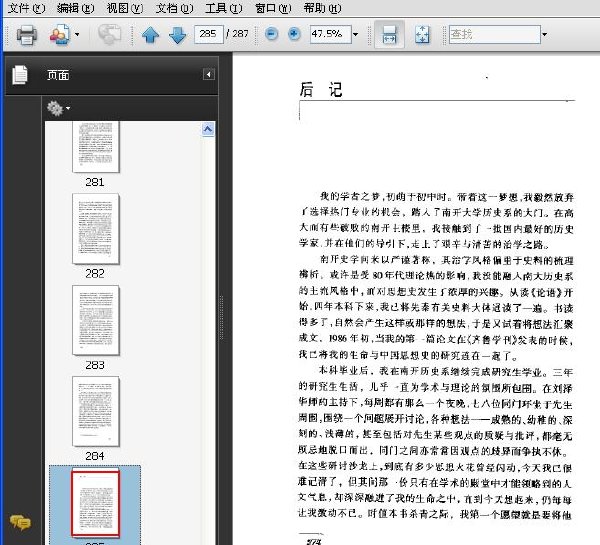The image size is (600, 545).
Task: Expand the collaboration icon dropdown arrow
Action: (77, 35)
